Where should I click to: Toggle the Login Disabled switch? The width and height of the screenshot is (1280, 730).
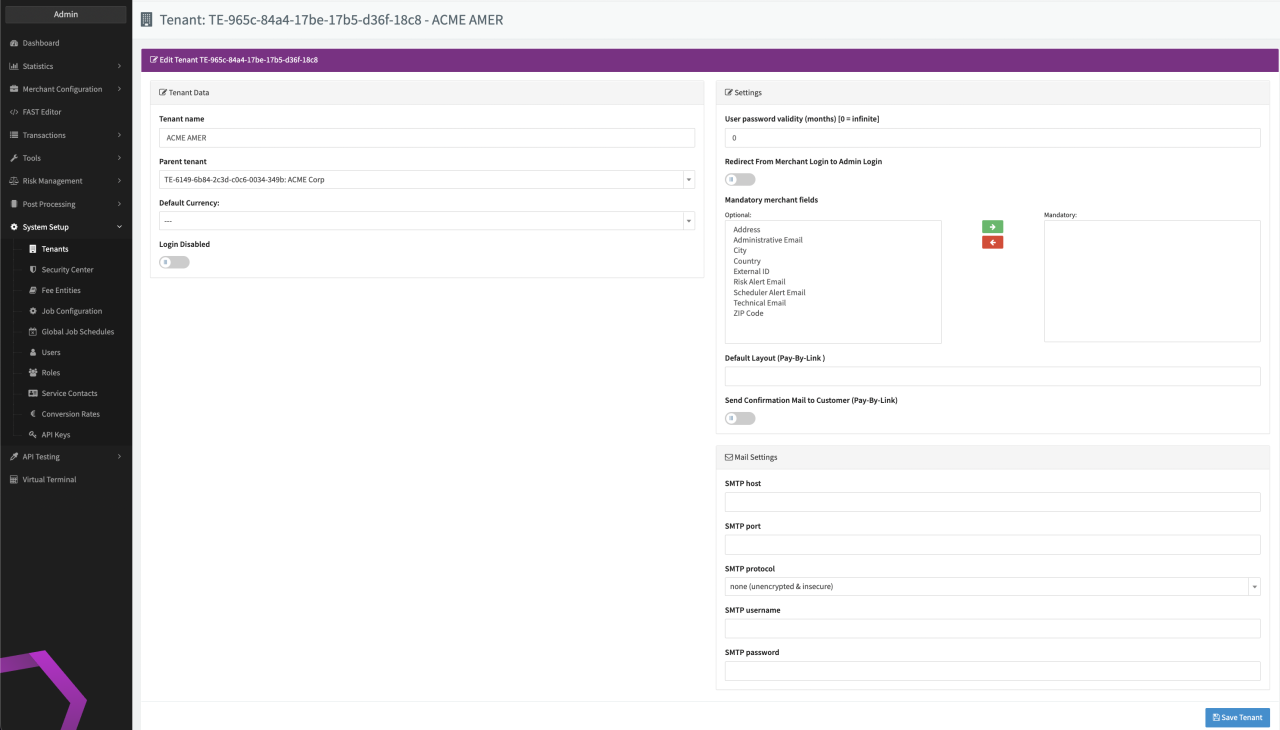174,262
